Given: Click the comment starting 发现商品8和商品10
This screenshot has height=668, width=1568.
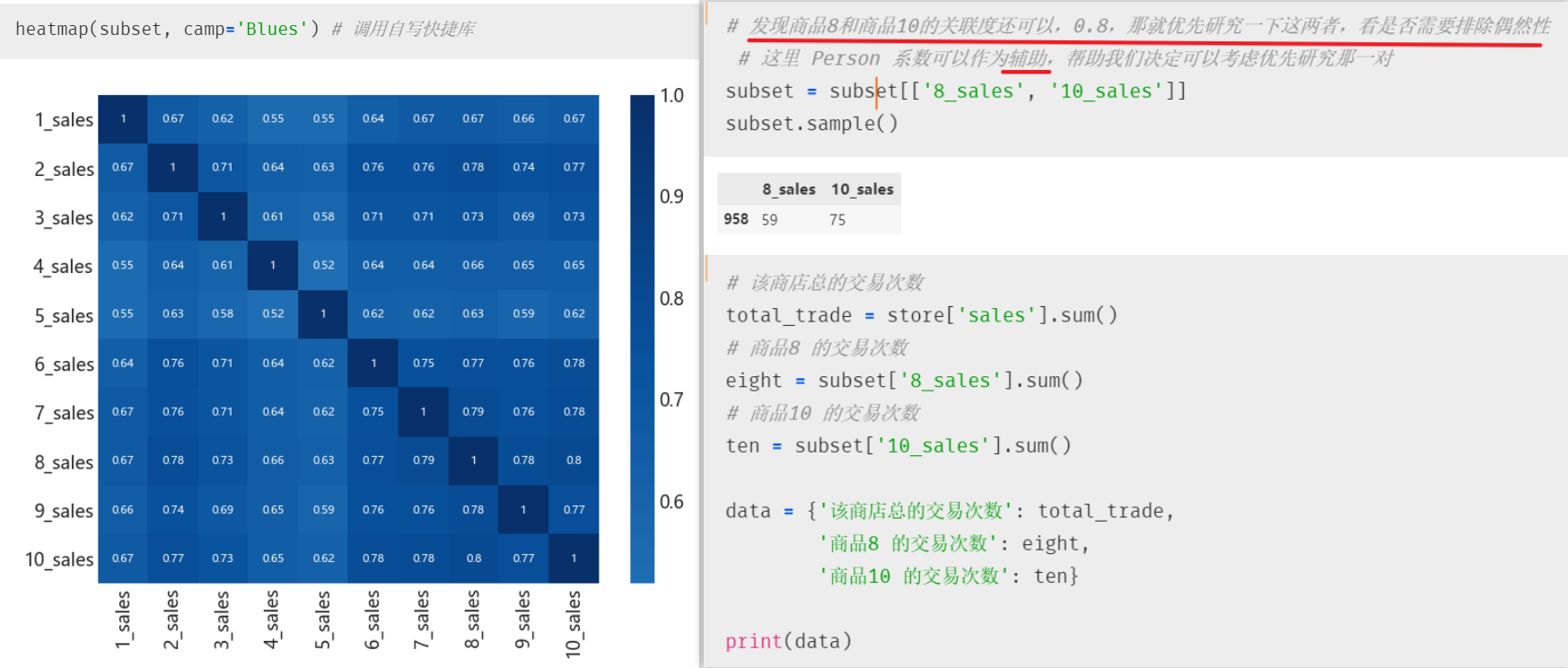Looking at the screenshot, I should pos(1139,26).
